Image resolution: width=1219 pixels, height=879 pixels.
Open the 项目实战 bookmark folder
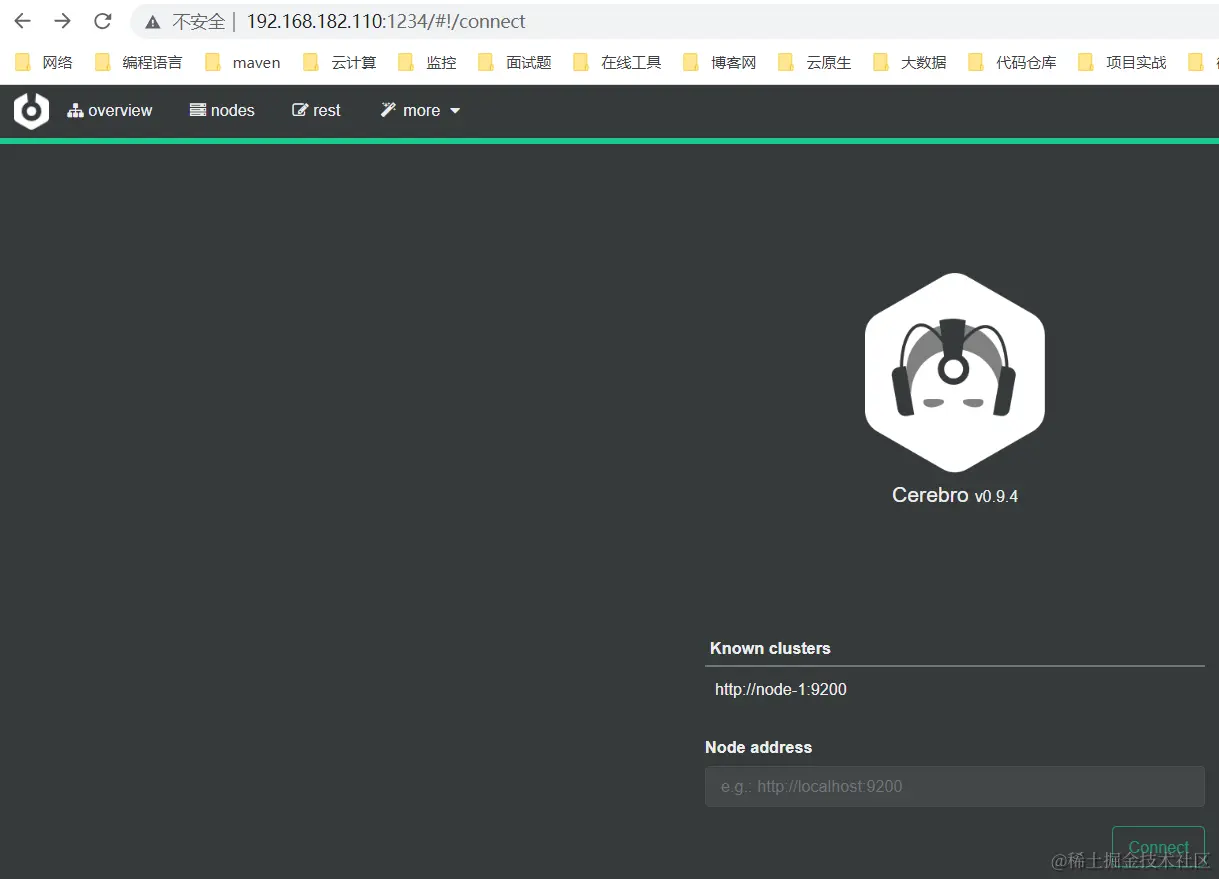tap(1122, 62)
